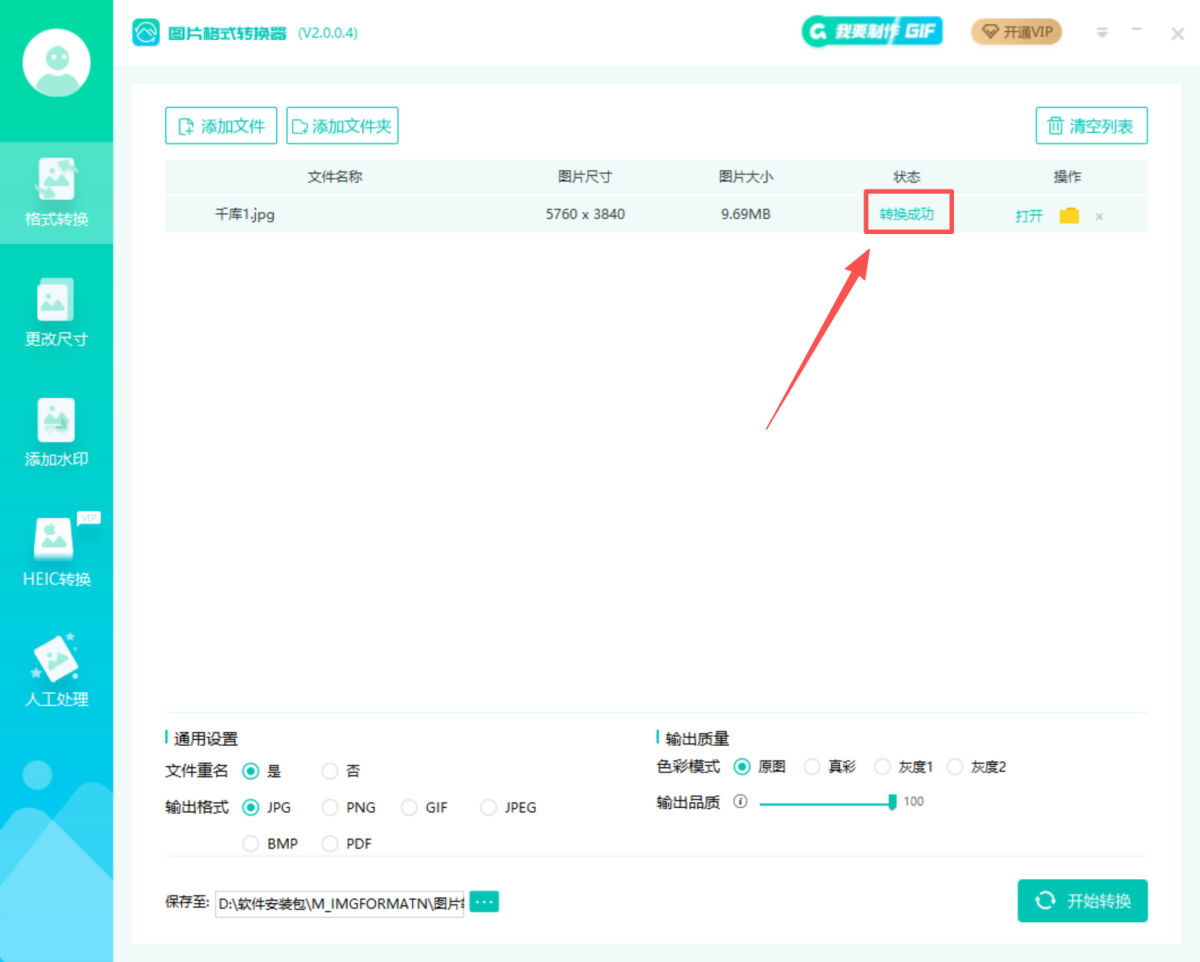The image size is (1200, 962).
Task: Open output folder for 千库1.jpg
Action: (1069, 216)
